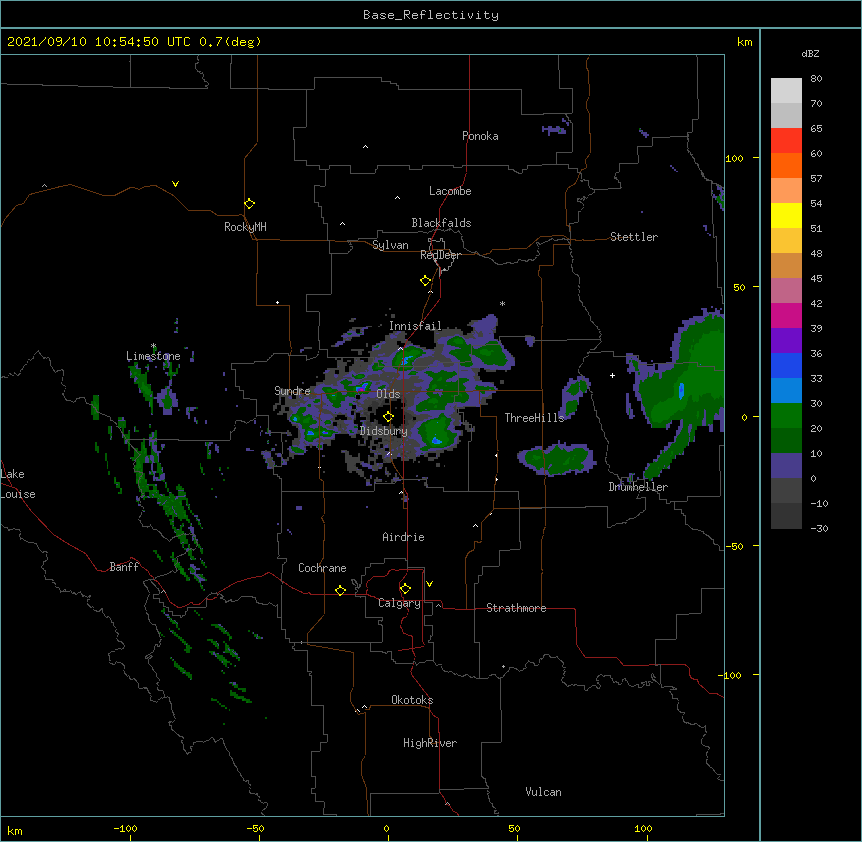Click the -100 tick label on the bottom axis

(125, 829)
